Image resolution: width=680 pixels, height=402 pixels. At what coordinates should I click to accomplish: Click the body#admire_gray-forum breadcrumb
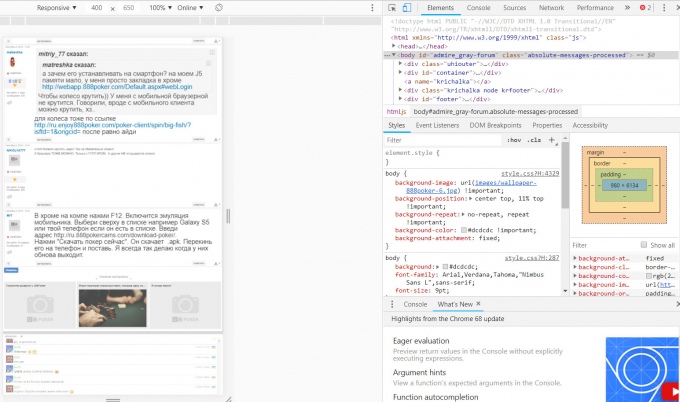[495, 111]
